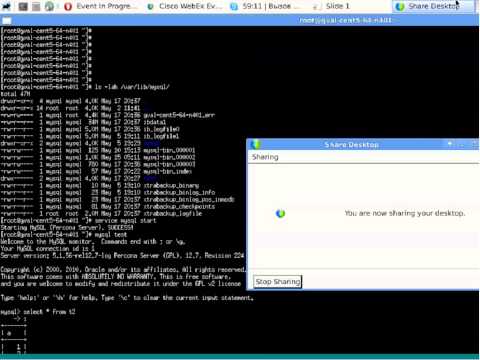This screenshot has height=360, width=480.
Task: Click the 'Starting MySQL (Percona Server)' line
Action: pos(67,228)
